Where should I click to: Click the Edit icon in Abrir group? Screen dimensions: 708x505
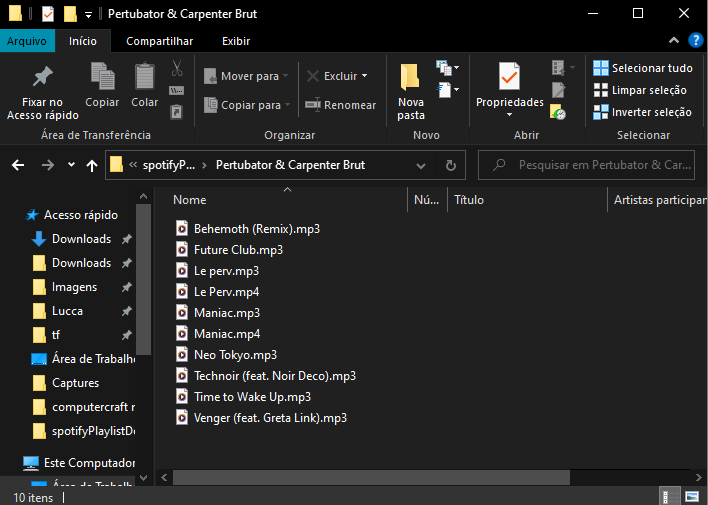[x=559, y=90]
